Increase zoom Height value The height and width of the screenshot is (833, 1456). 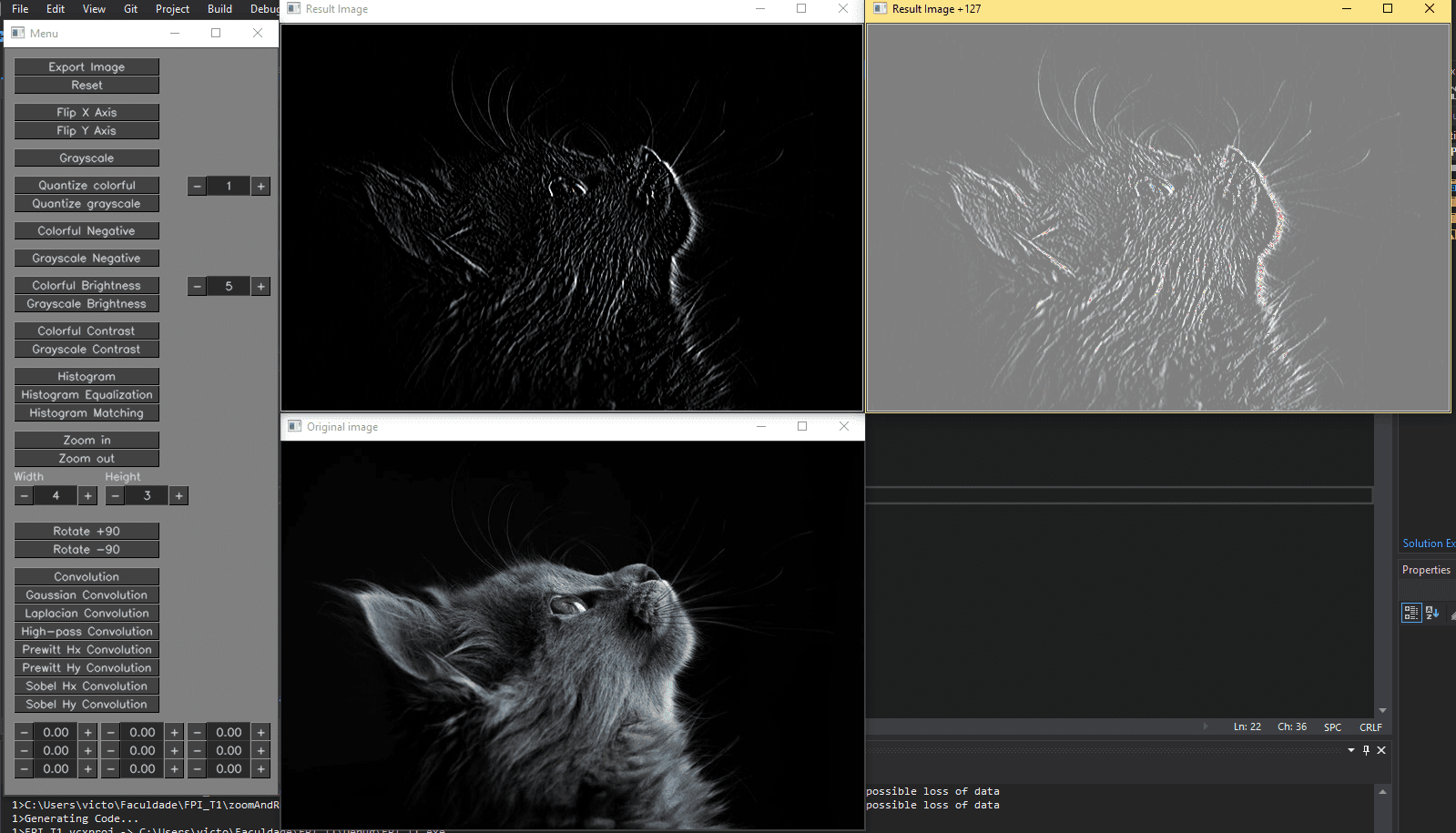178,495
